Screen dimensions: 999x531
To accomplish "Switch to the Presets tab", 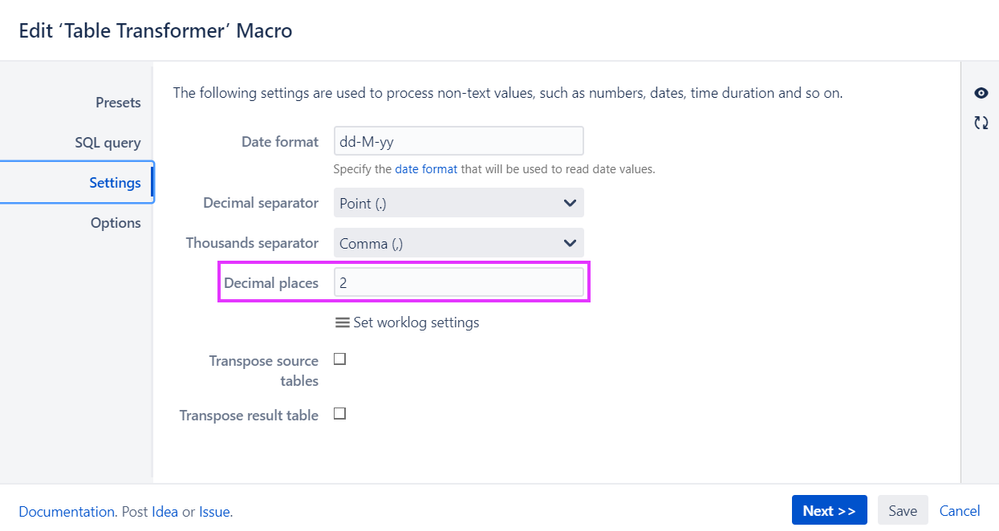I will (x=118, y=102).
